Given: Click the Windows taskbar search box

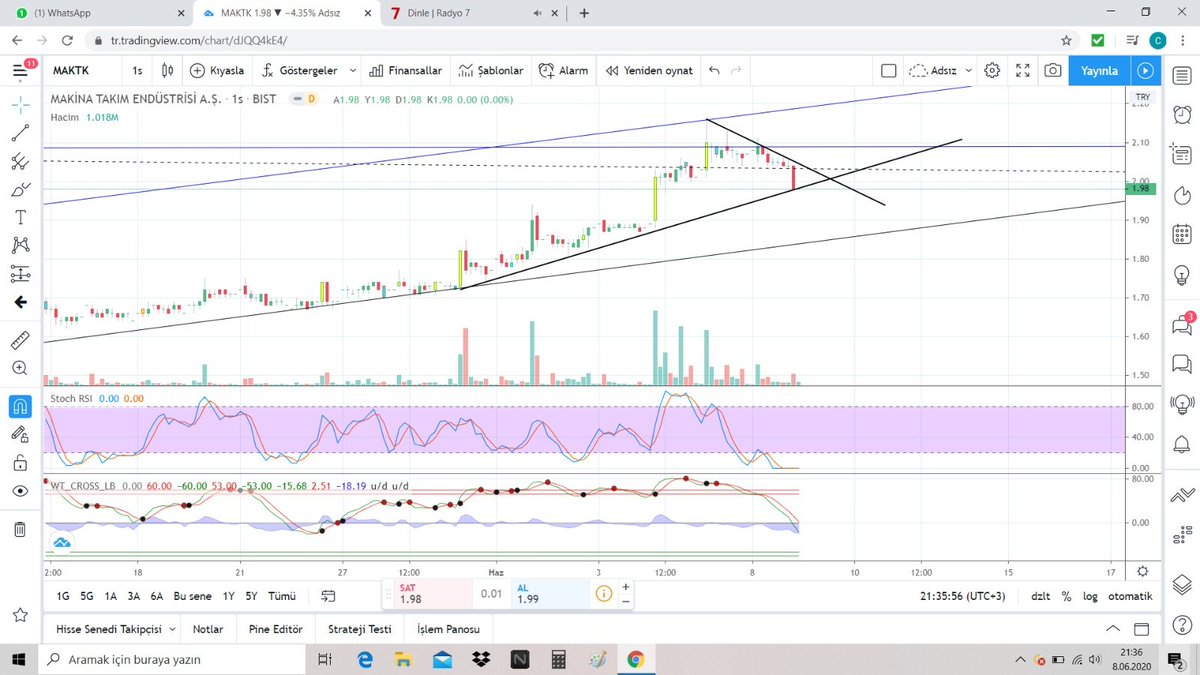Looking at the screenshot, I should tap(174, 660).
